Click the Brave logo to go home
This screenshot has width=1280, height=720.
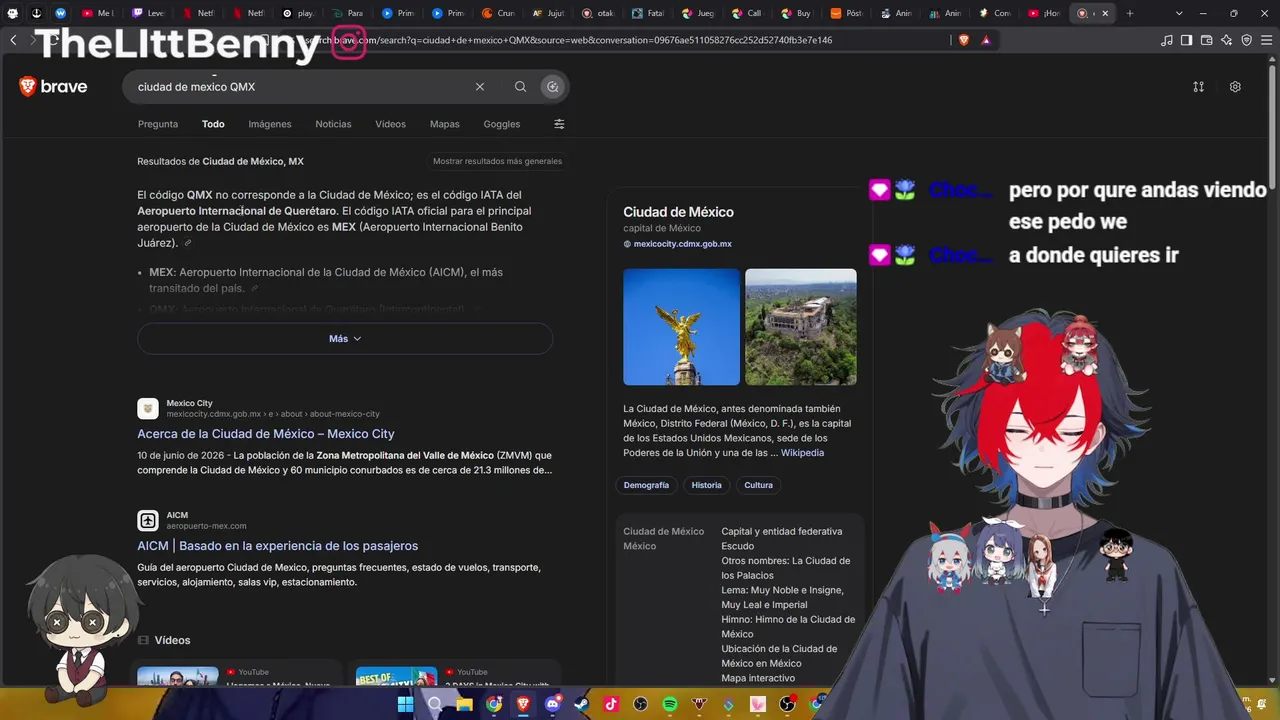point(53,87)
